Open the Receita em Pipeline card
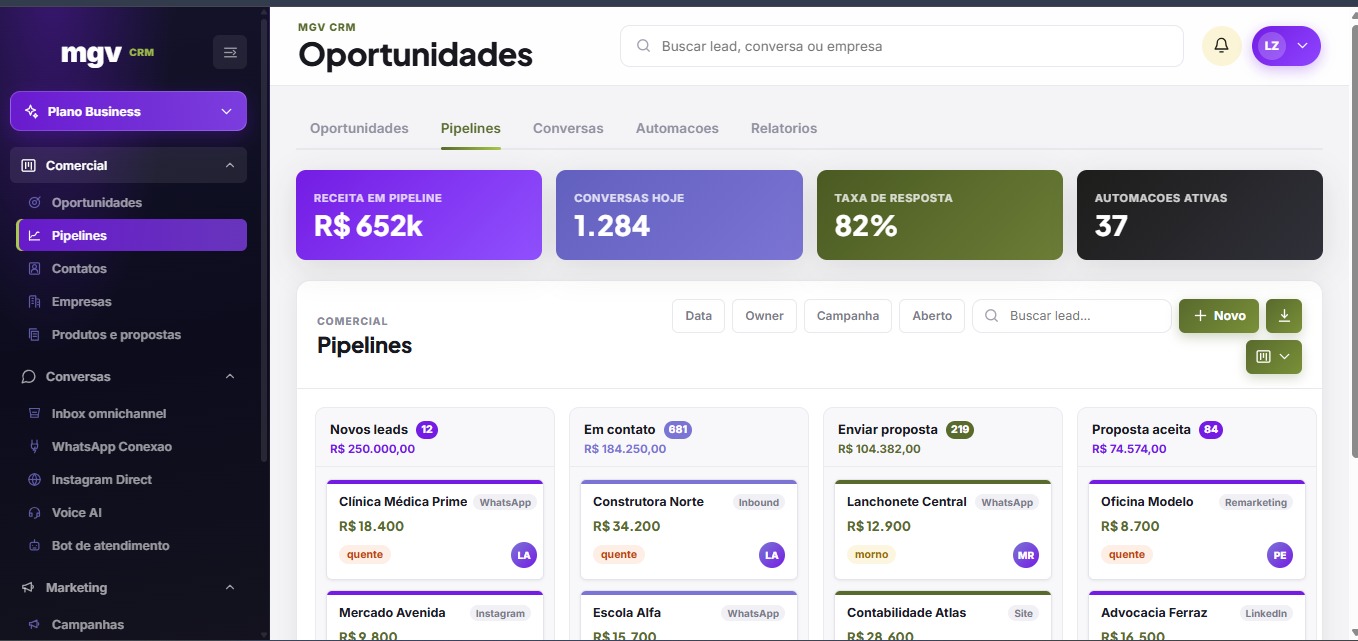1358x641 pixels. pos(419,215)
